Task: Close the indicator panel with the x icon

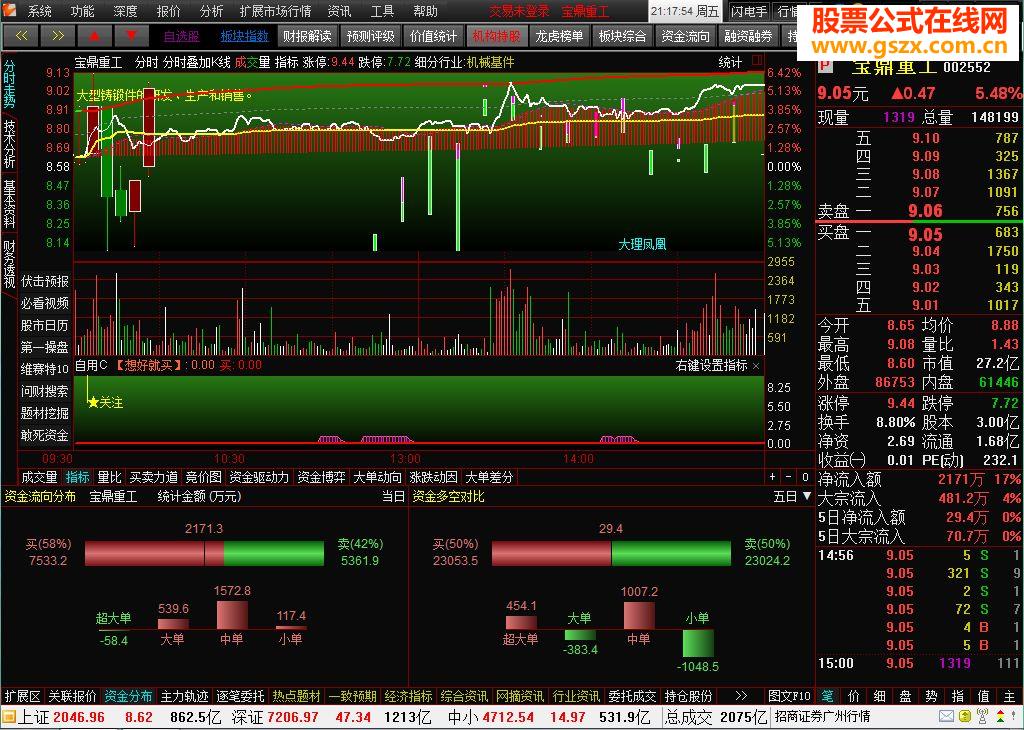Action: [x=756, y=366]
